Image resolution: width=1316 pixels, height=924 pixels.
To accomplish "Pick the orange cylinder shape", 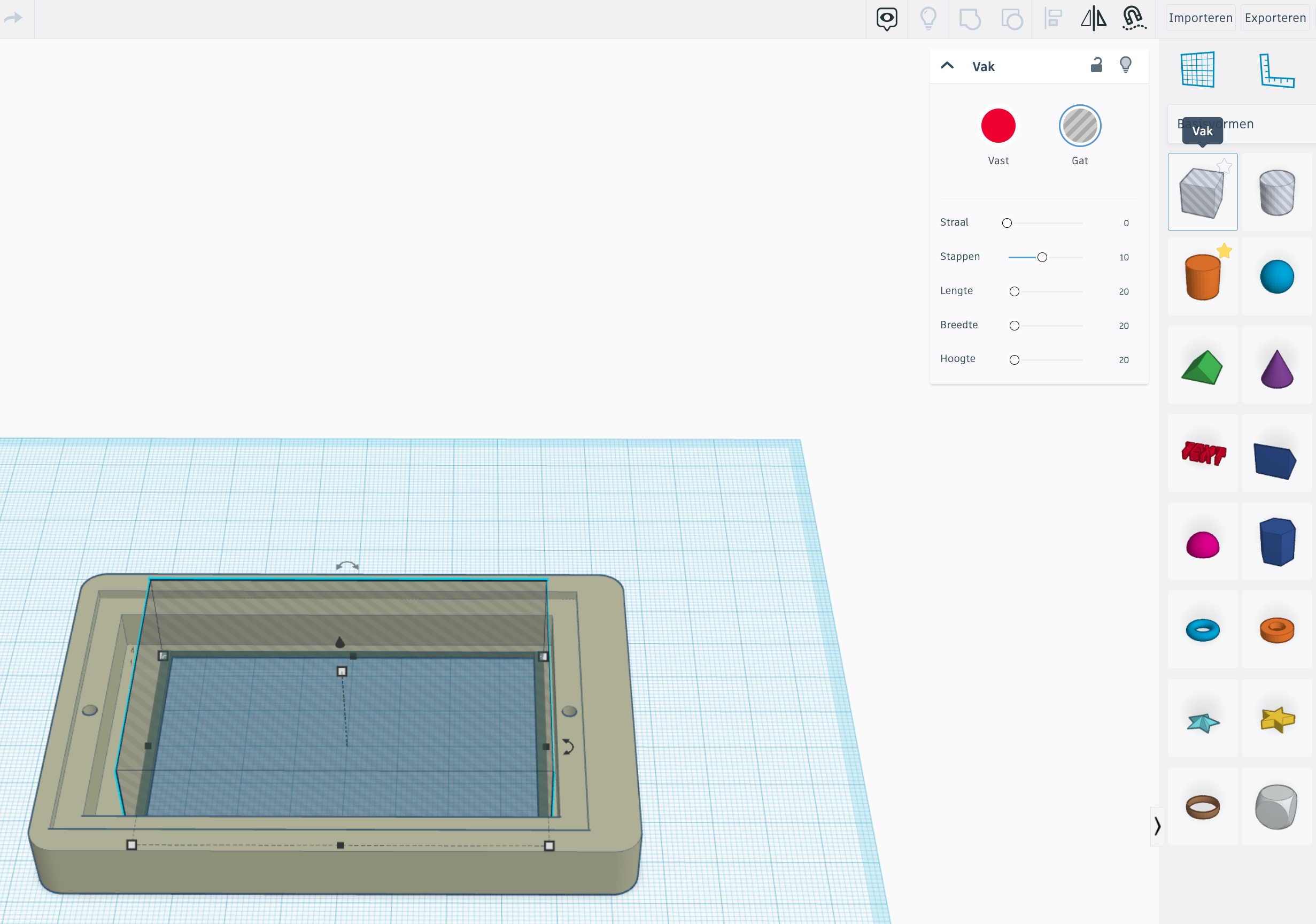I will (x=1202, y=277).
